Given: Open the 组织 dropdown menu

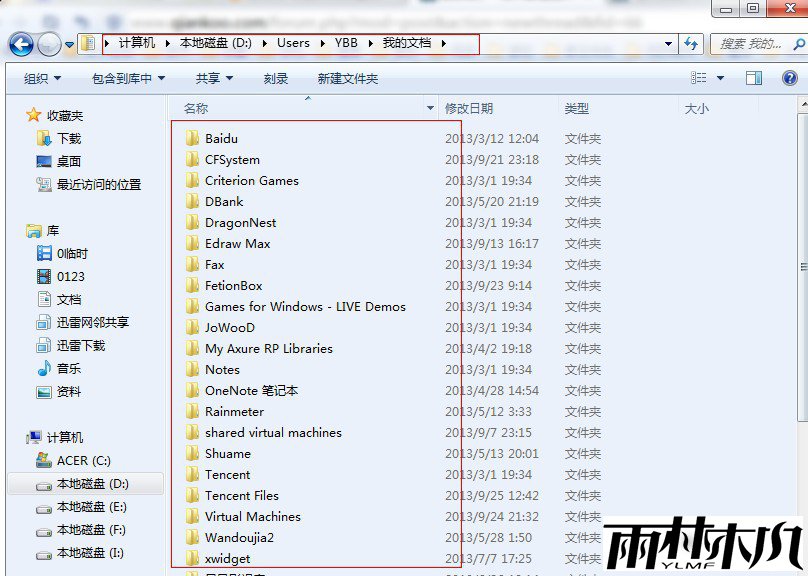Looking at the screenshot, I should 42,79.
